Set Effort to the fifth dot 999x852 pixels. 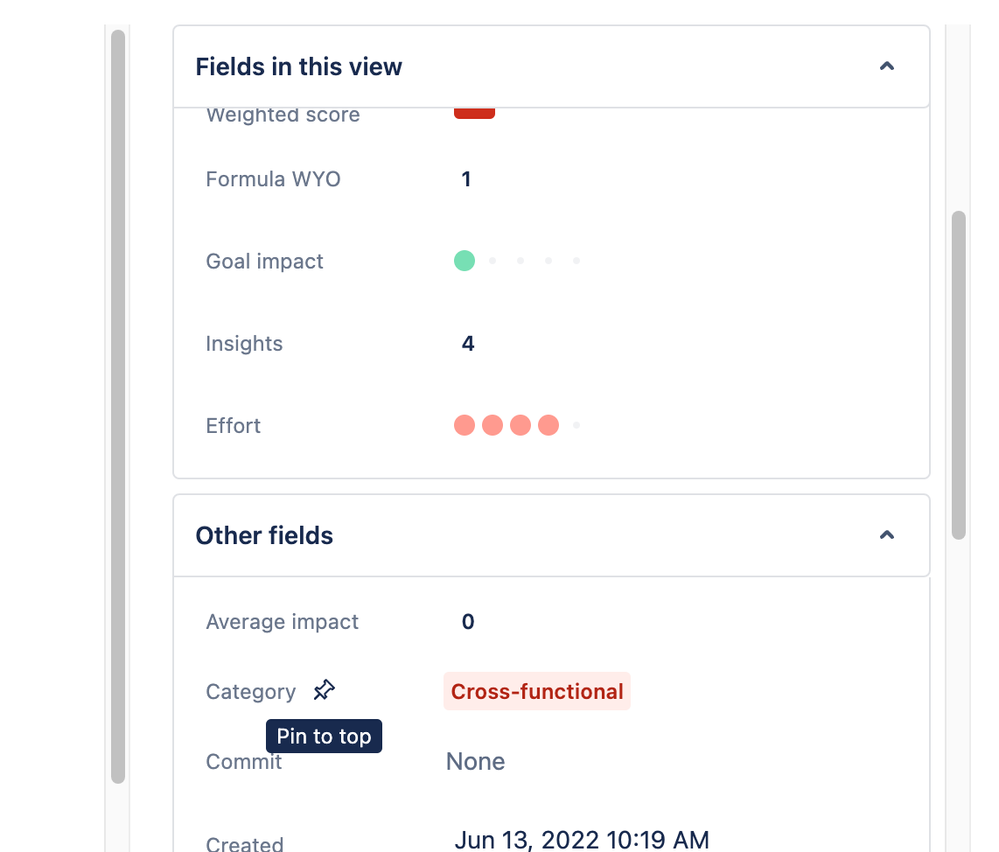(x=576, y=425)
